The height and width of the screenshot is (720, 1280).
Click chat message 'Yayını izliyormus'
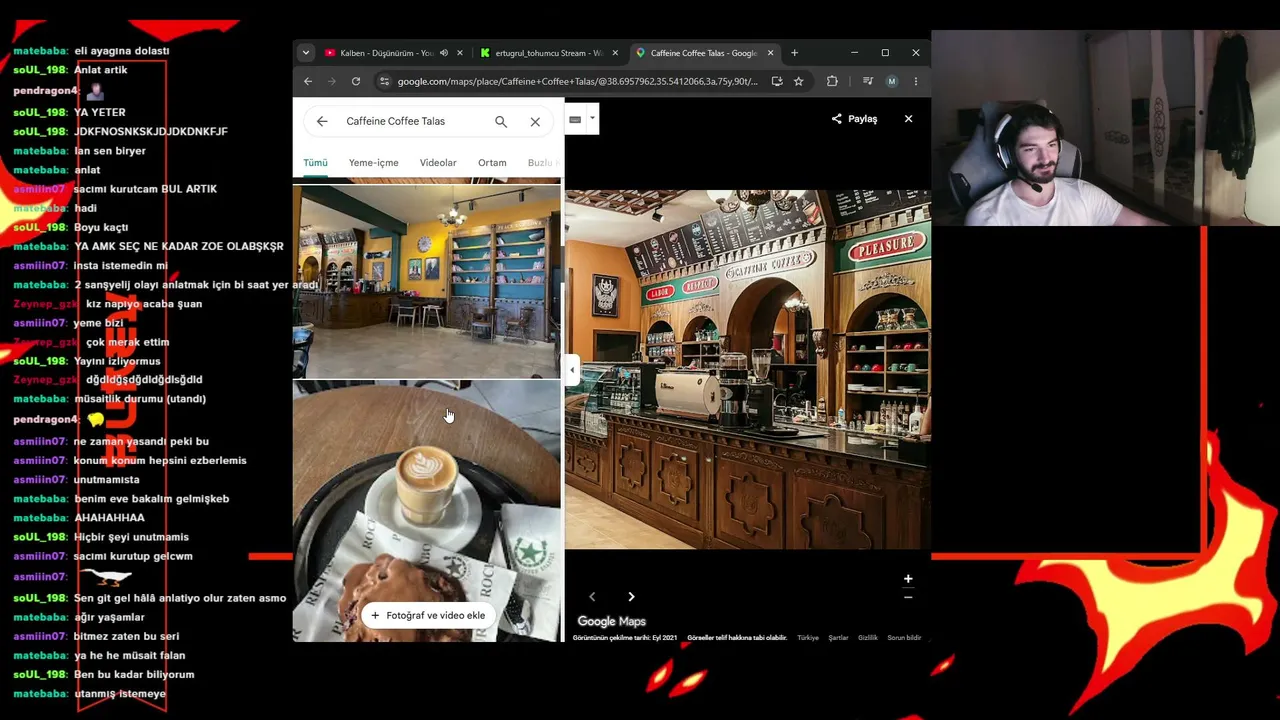[x=117, y=361]
